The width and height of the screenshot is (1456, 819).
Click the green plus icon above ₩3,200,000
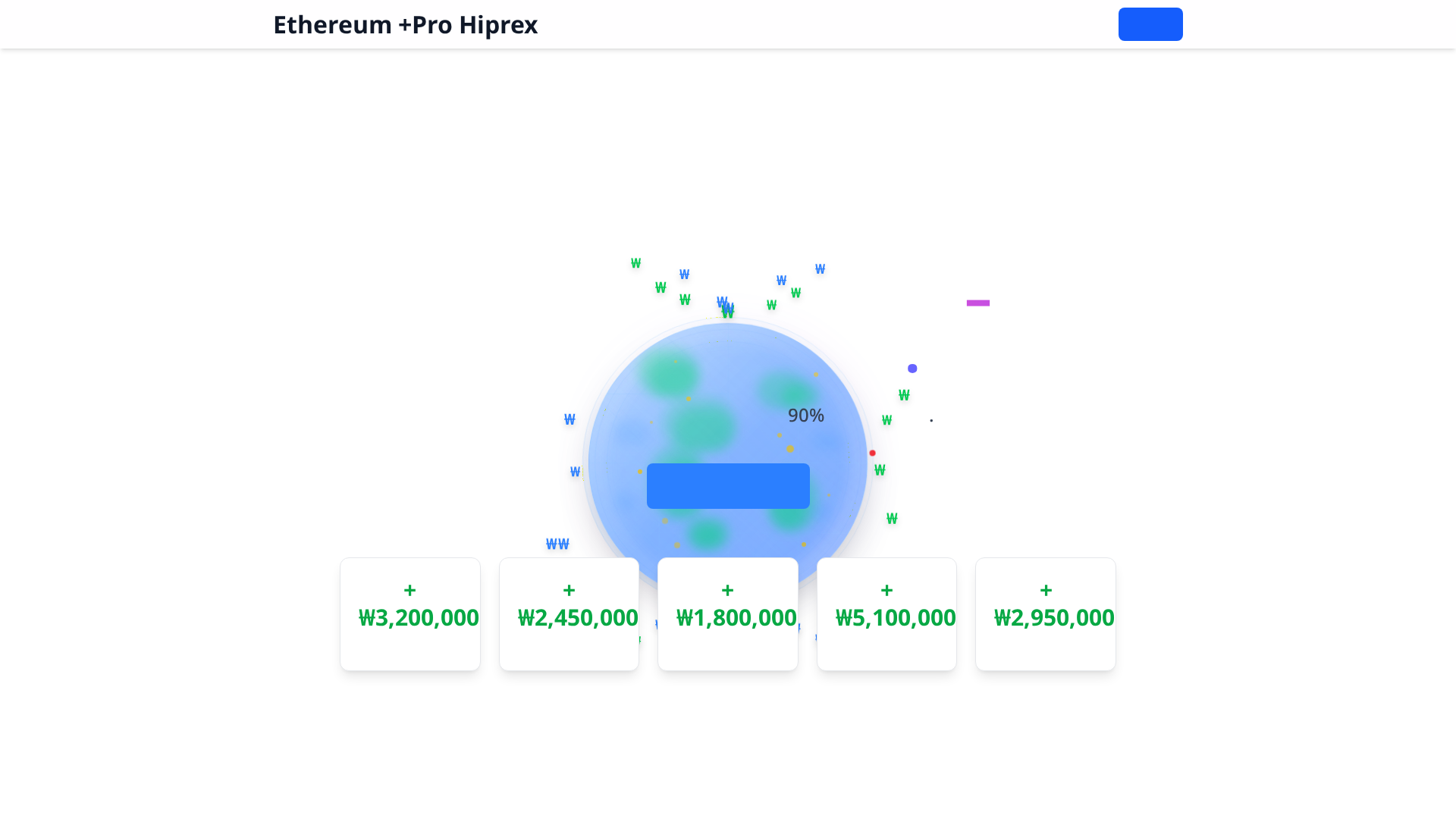pyautogui.click(x=409, y=589)
